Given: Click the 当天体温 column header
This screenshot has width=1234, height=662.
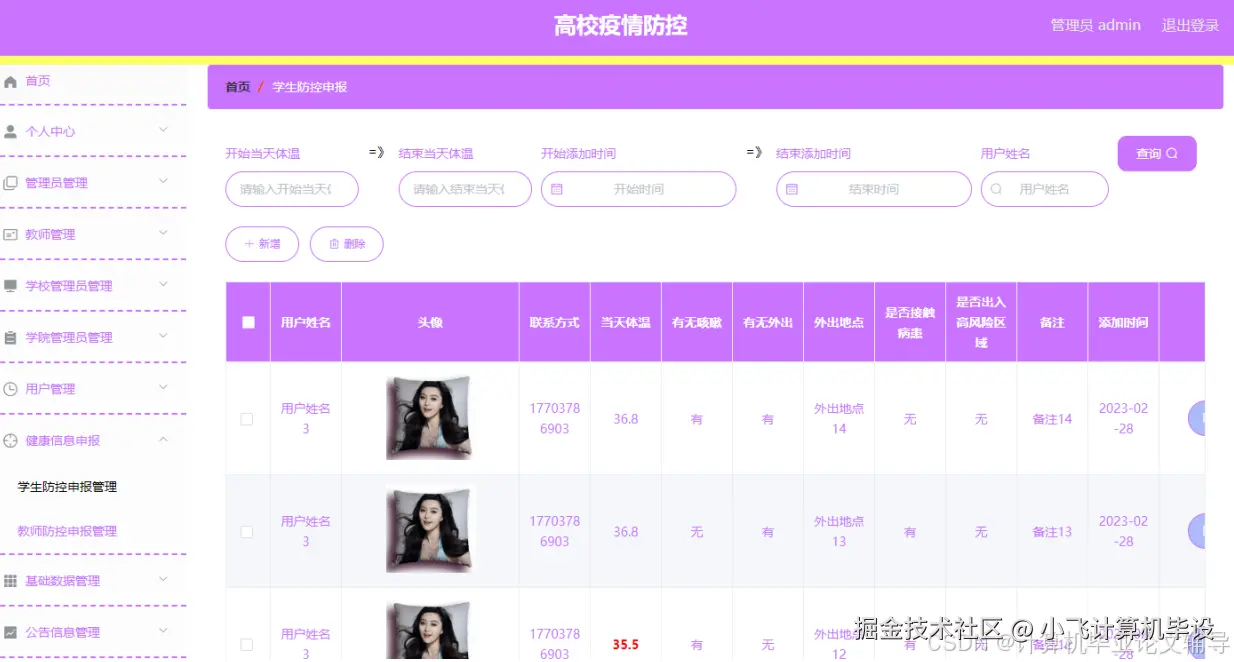Looking at the screenshot, I should click(626, 323).
